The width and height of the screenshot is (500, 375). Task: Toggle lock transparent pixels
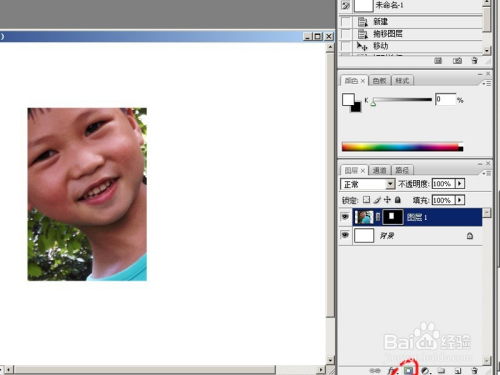pyautogui.click(x=366, y=200)
